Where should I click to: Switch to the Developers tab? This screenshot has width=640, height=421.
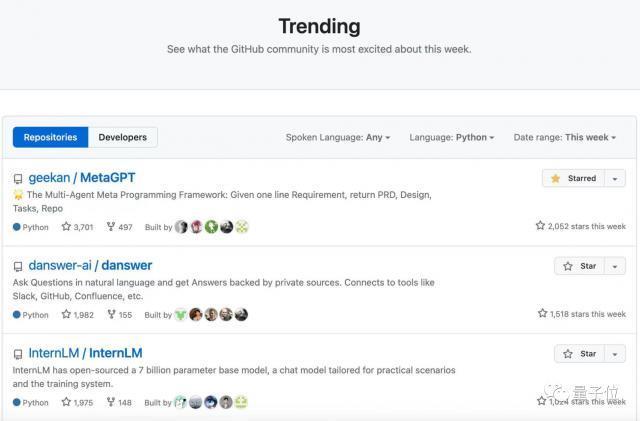(123, 138)
